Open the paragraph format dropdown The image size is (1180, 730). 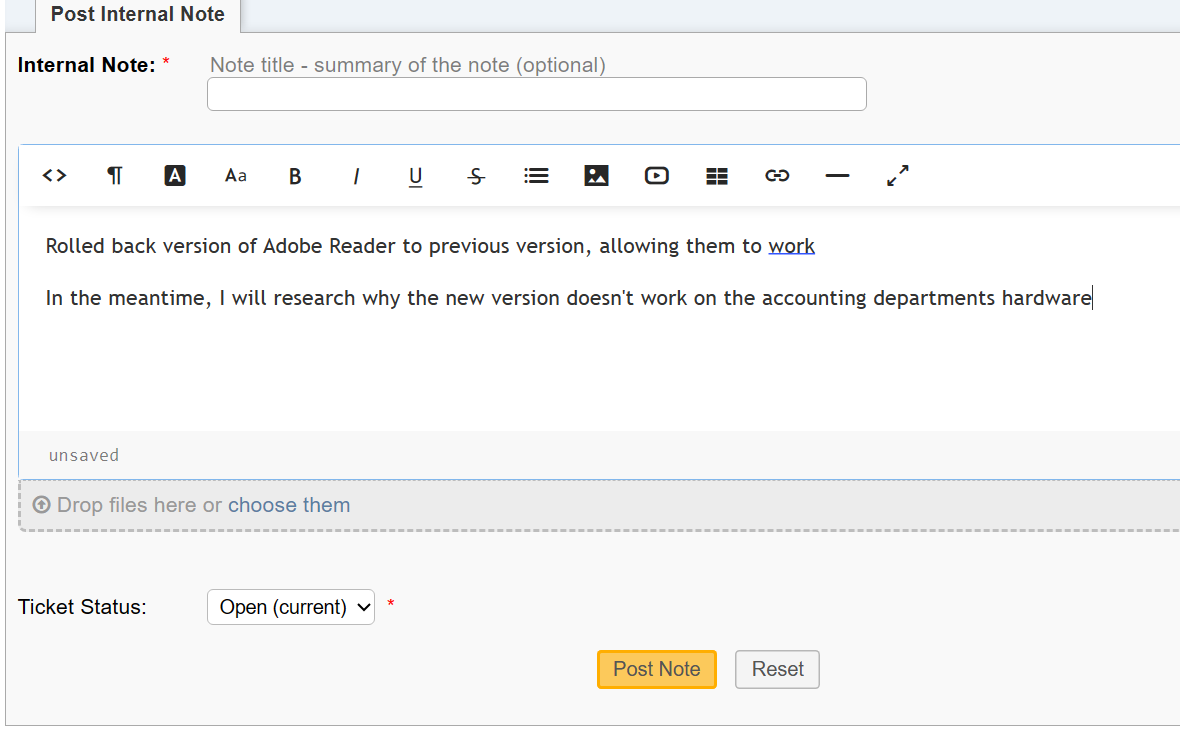tap(114, 175)
